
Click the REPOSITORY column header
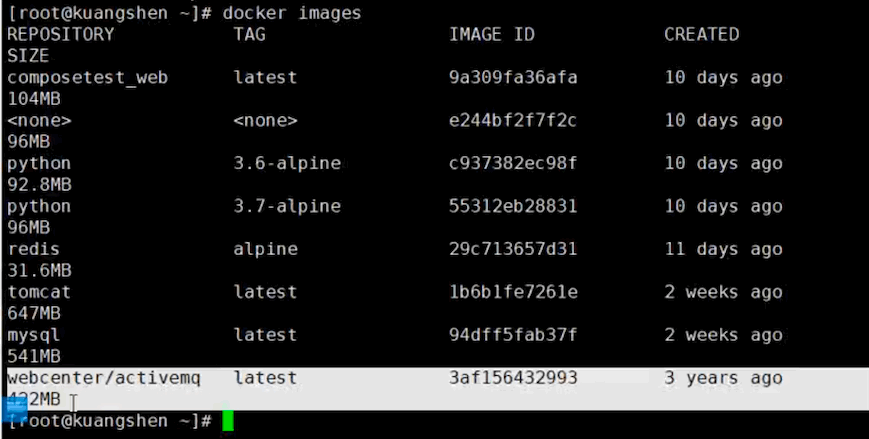tap(60, 34)
